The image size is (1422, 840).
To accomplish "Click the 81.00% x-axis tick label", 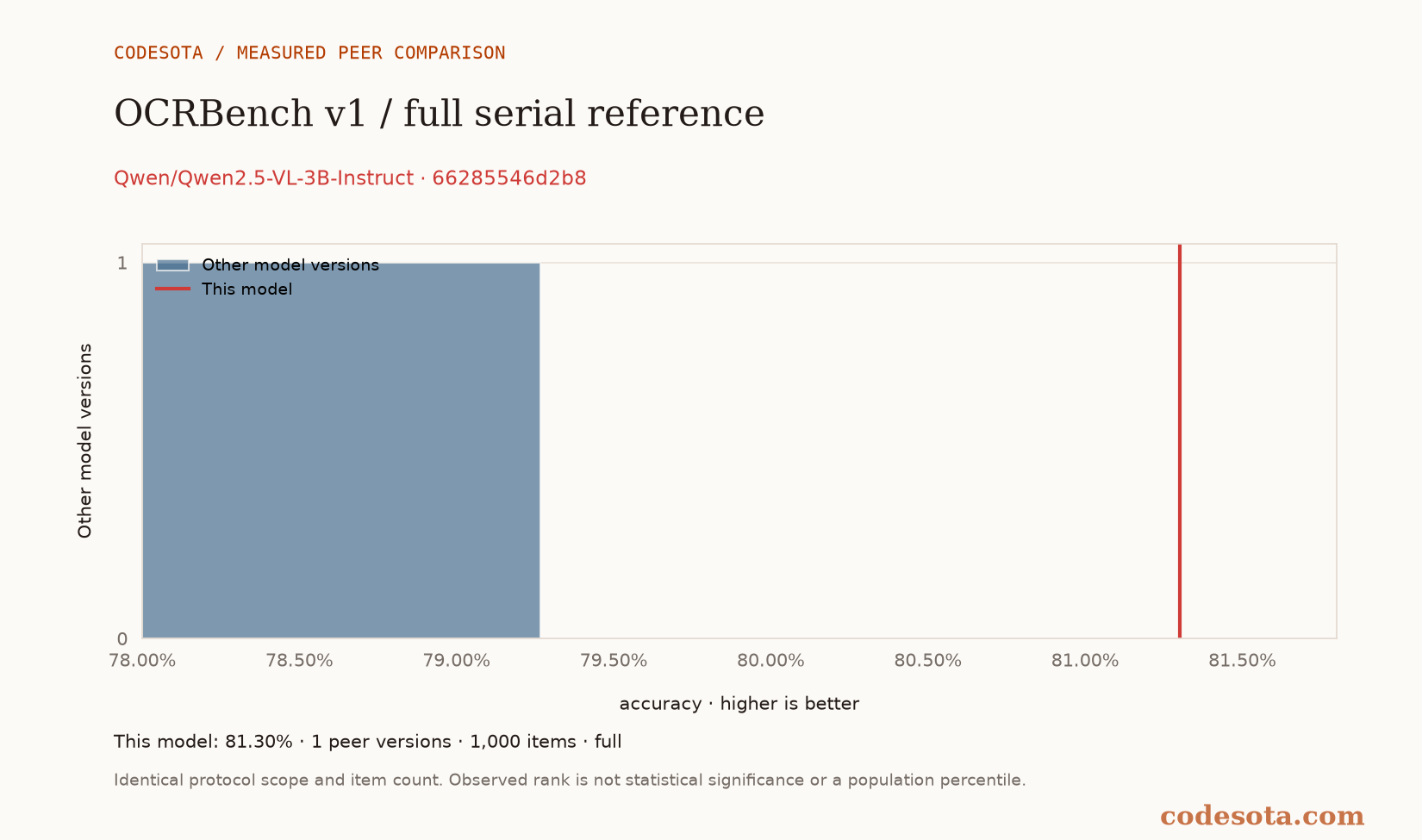I will tap(1085, 661).
